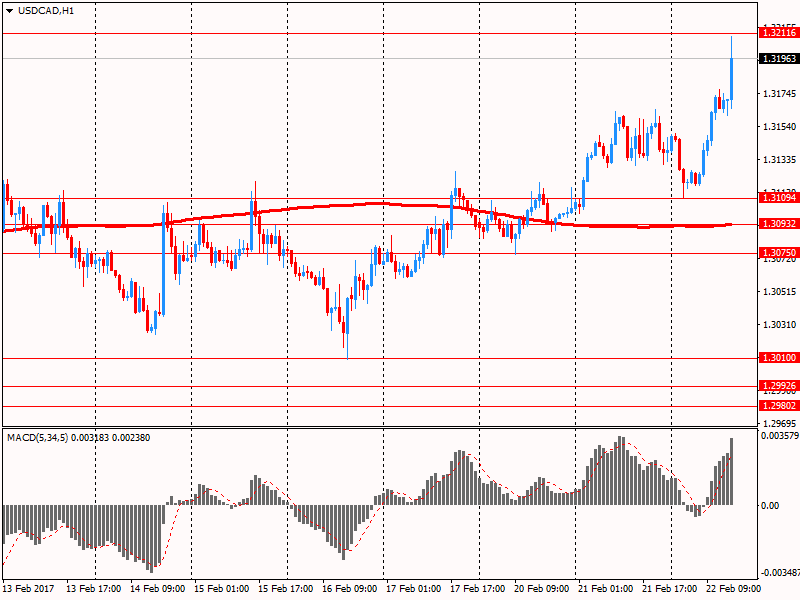
Task: Click the MACD 0.00 zero-level value
Action: pyautogui.click(x=770, y=506)
